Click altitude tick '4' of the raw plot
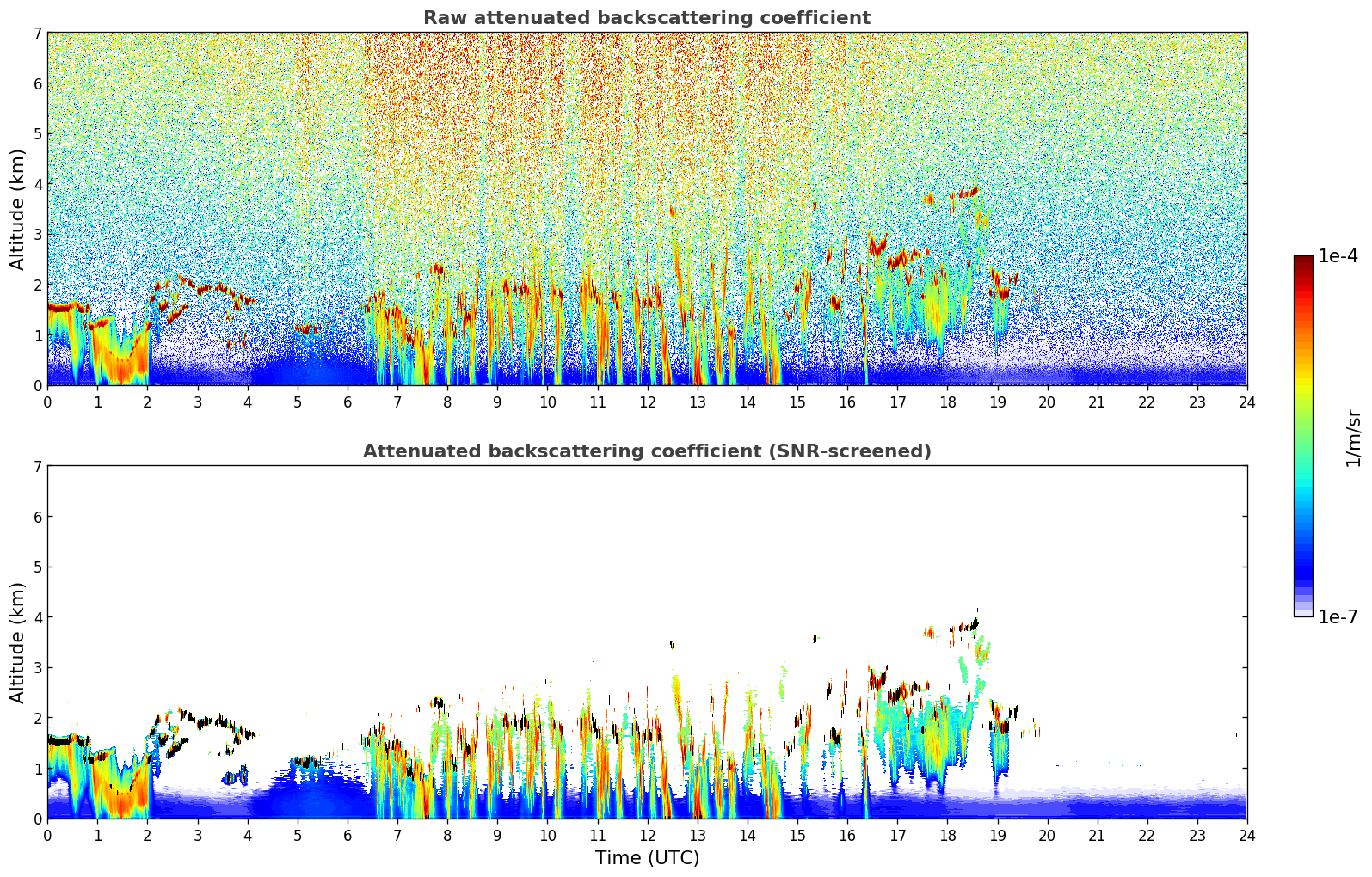The height and width of the screenshot is (877, 1372). (x=37, y=184)
